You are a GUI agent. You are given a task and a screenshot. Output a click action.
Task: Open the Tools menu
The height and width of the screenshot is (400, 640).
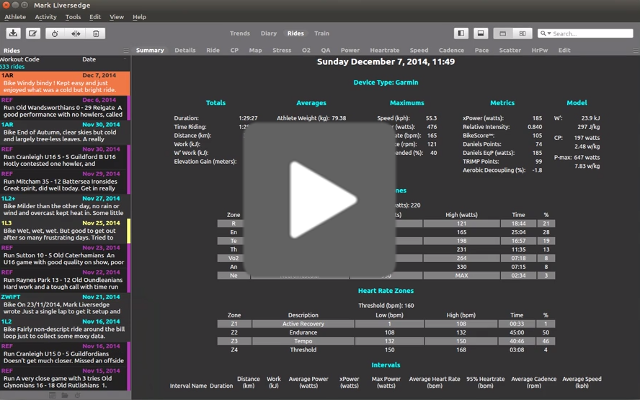pos(73,17)
